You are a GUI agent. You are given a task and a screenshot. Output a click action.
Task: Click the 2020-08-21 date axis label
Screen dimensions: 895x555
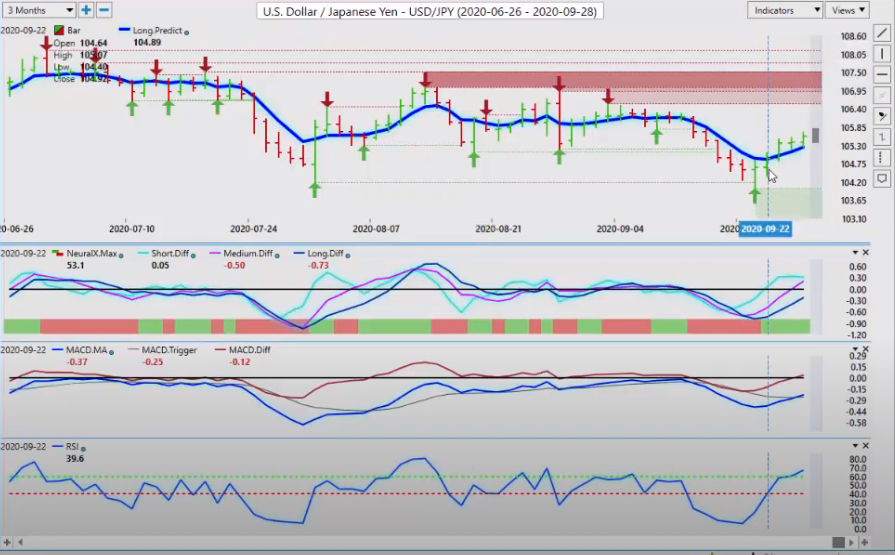pyautogui.click(x=498, y=229)
